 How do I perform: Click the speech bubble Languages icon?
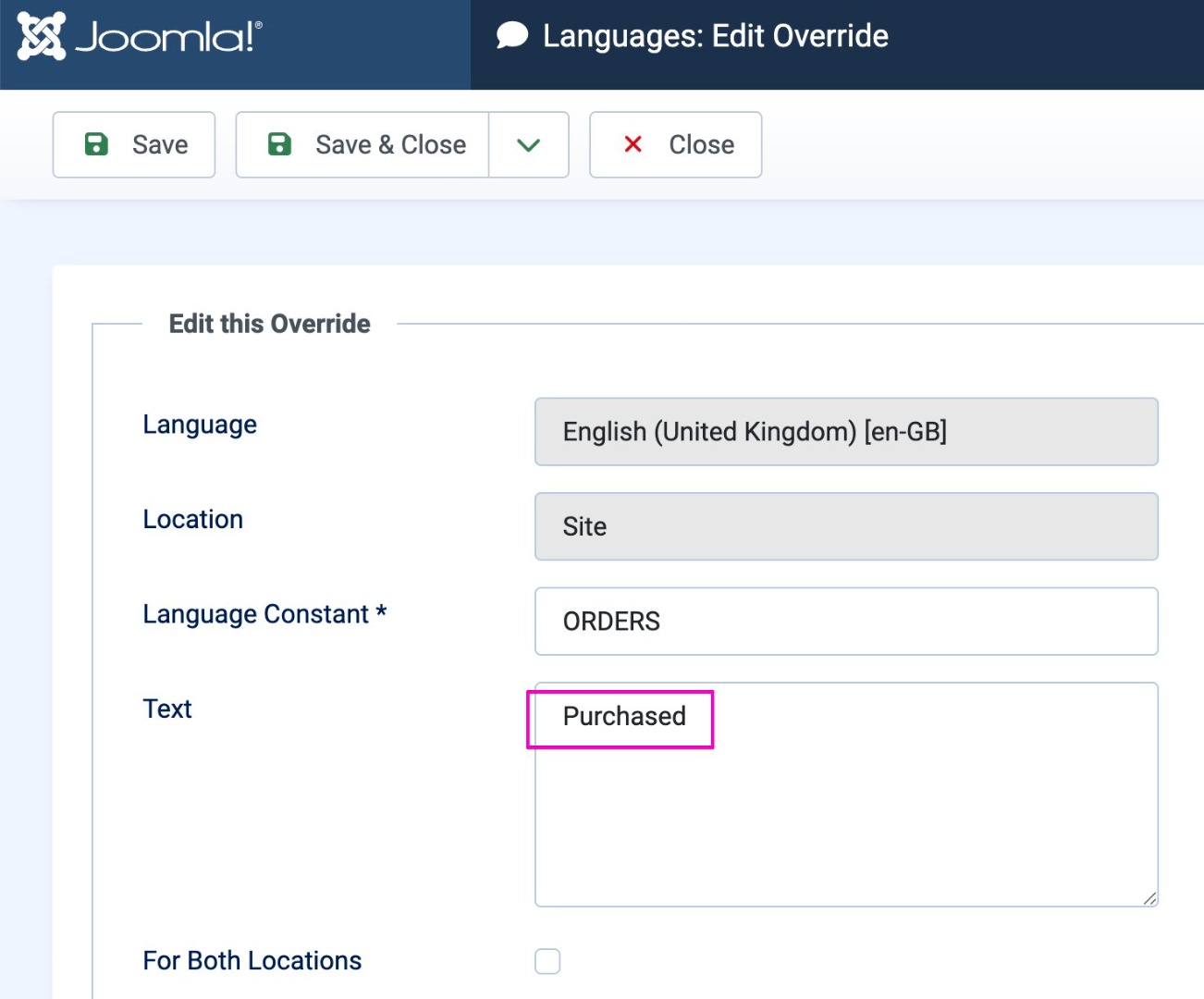coord(511,36)
